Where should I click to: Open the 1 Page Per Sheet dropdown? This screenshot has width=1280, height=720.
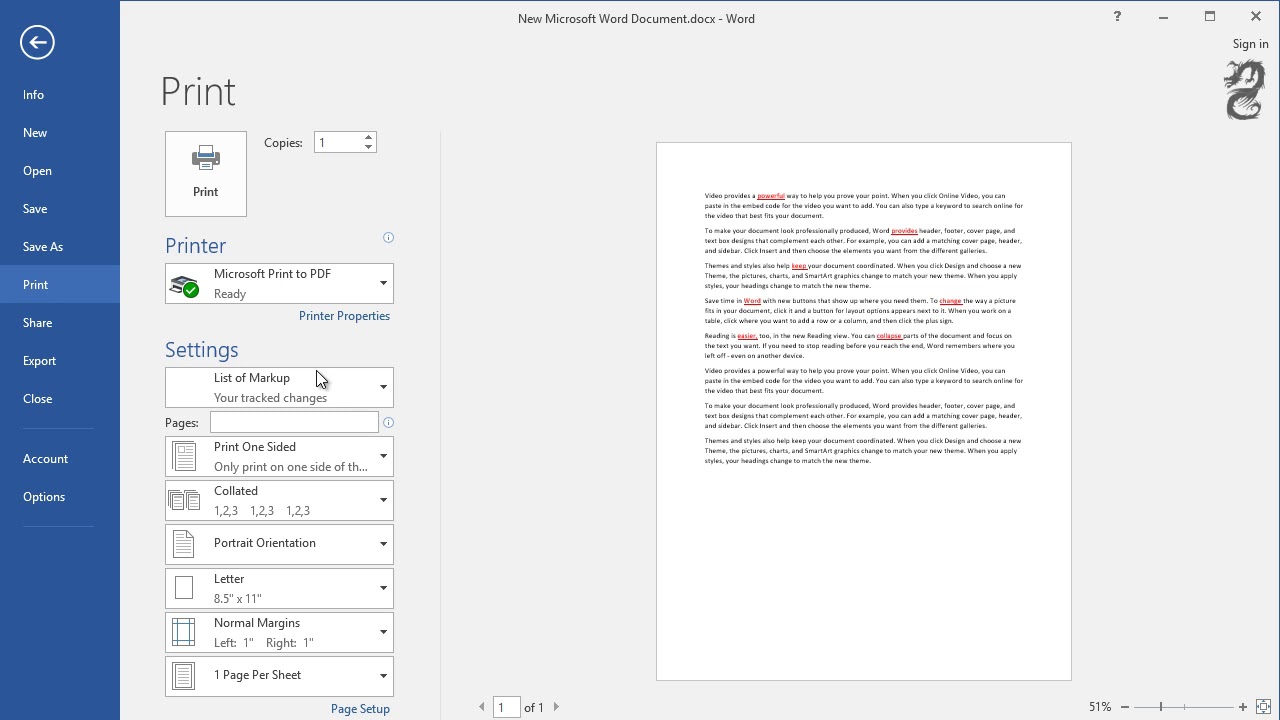pyautogui.click(x=279, y=676)
